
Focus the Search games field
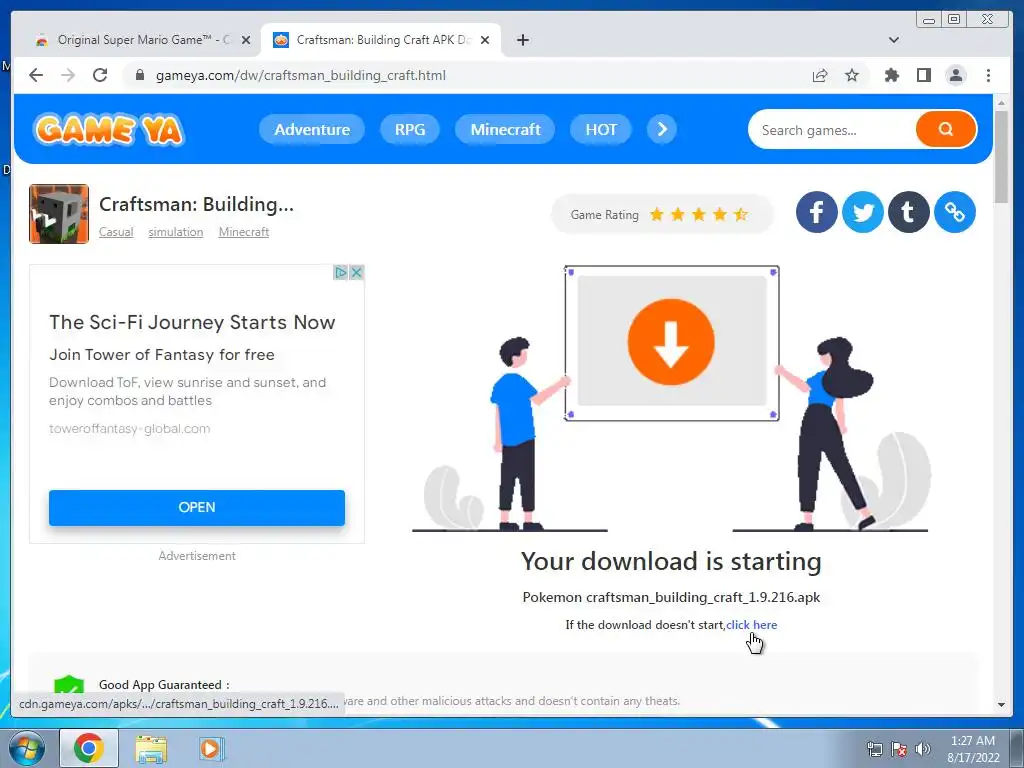coord(831,130)
